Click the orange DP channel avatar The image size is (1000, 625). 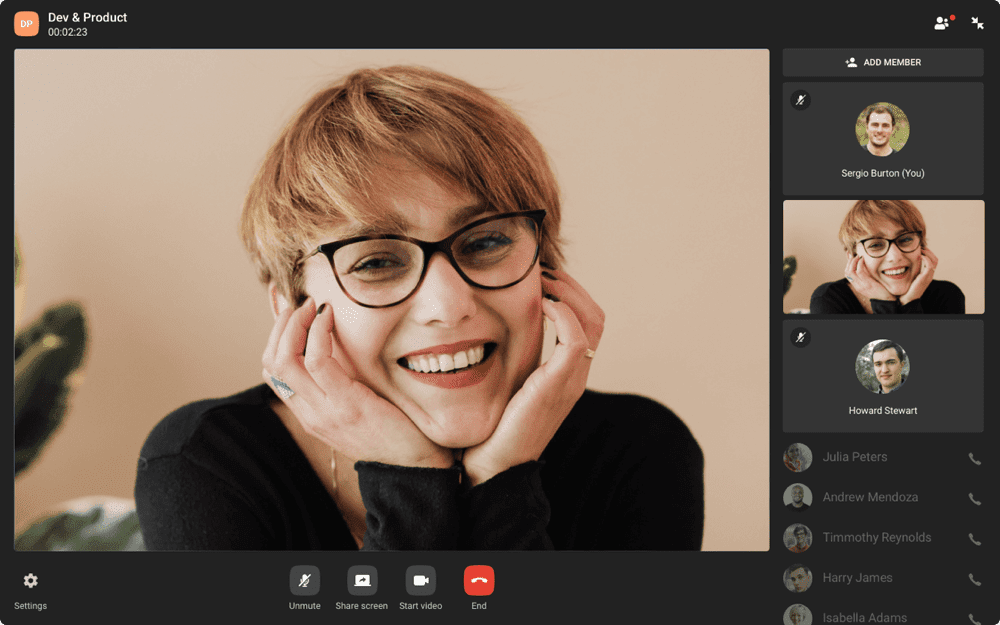tap(25, 22)
